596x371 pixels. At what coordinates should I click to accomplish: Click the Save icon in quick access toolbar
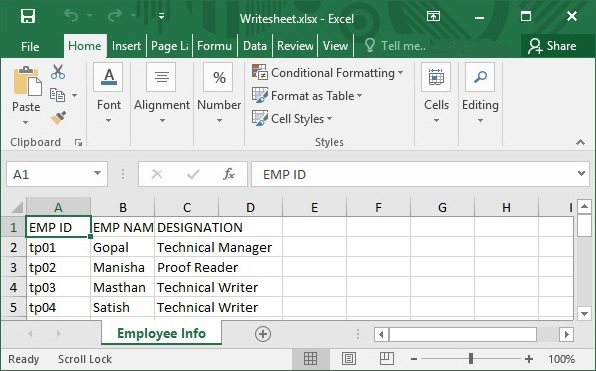tap(28, 16)
